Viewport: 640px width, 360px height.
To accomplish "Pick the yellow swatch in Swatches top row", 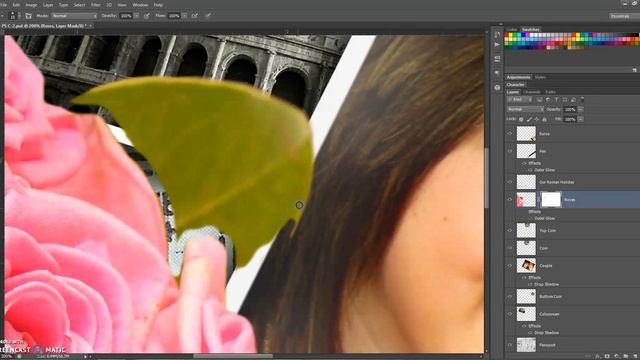I will pos(511,35).
